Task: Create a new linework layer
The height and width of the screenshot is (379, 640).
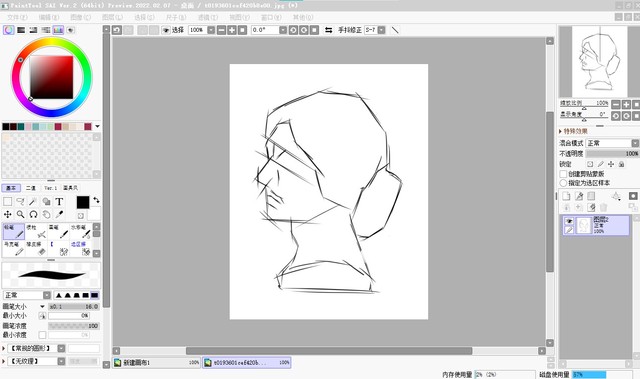Action: click(x=579, y=196)
